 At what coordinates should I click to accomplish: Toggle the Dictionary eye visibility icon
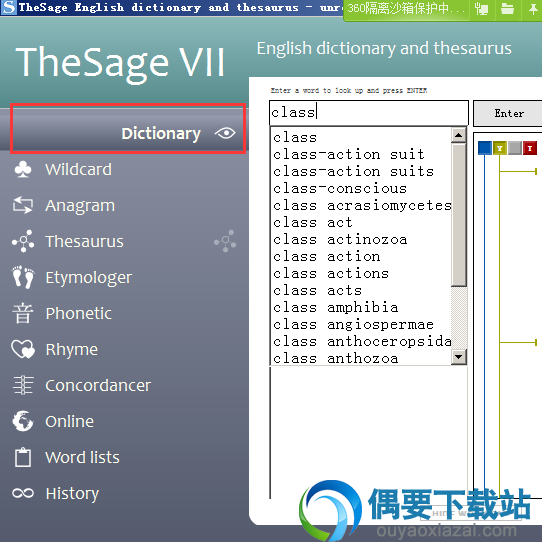point(225,133)
